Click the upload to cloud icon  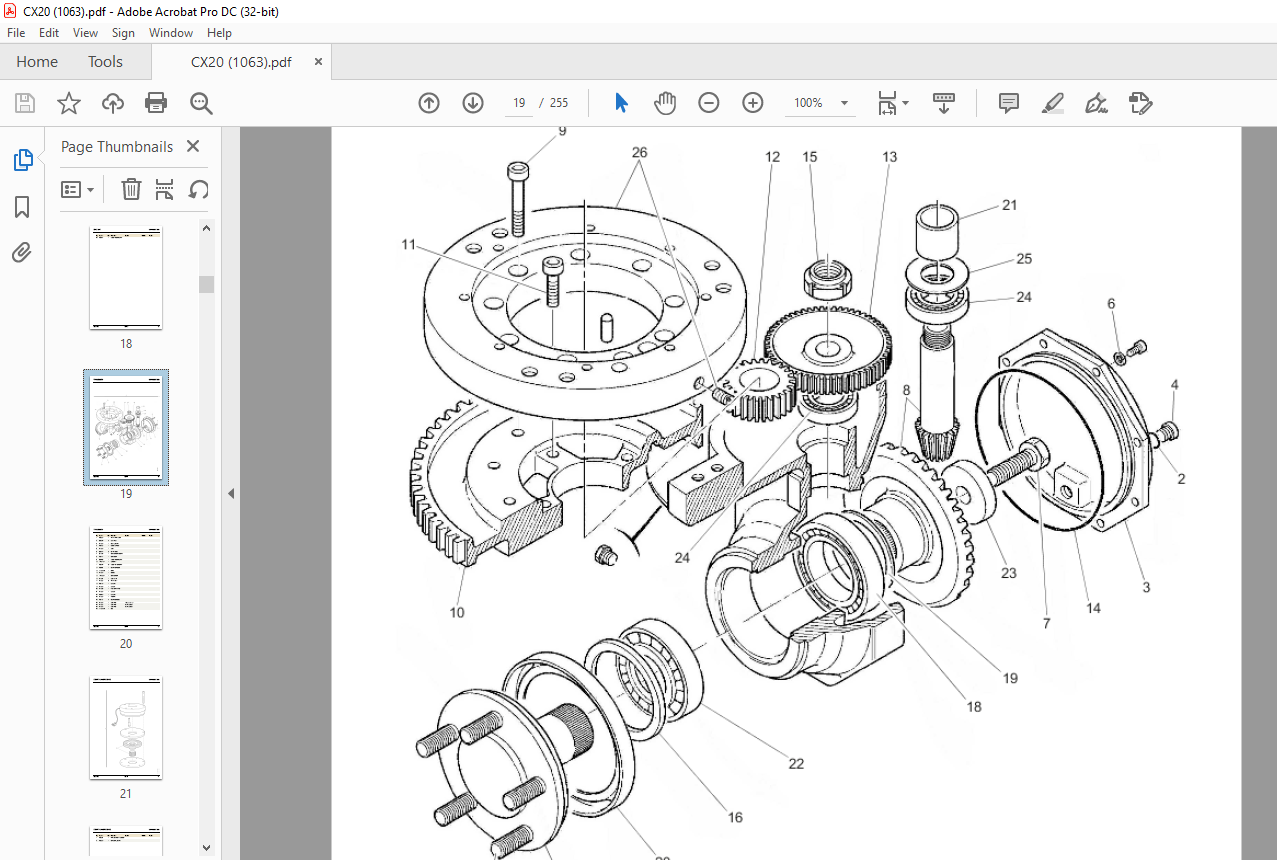tap(113, 103)
